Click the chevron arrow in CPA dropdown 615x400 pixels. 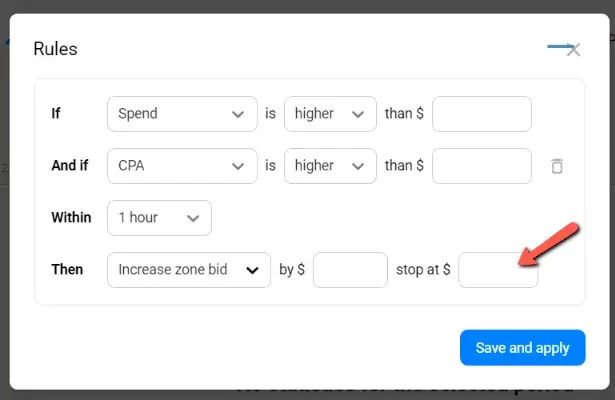(x=238, y=166)
